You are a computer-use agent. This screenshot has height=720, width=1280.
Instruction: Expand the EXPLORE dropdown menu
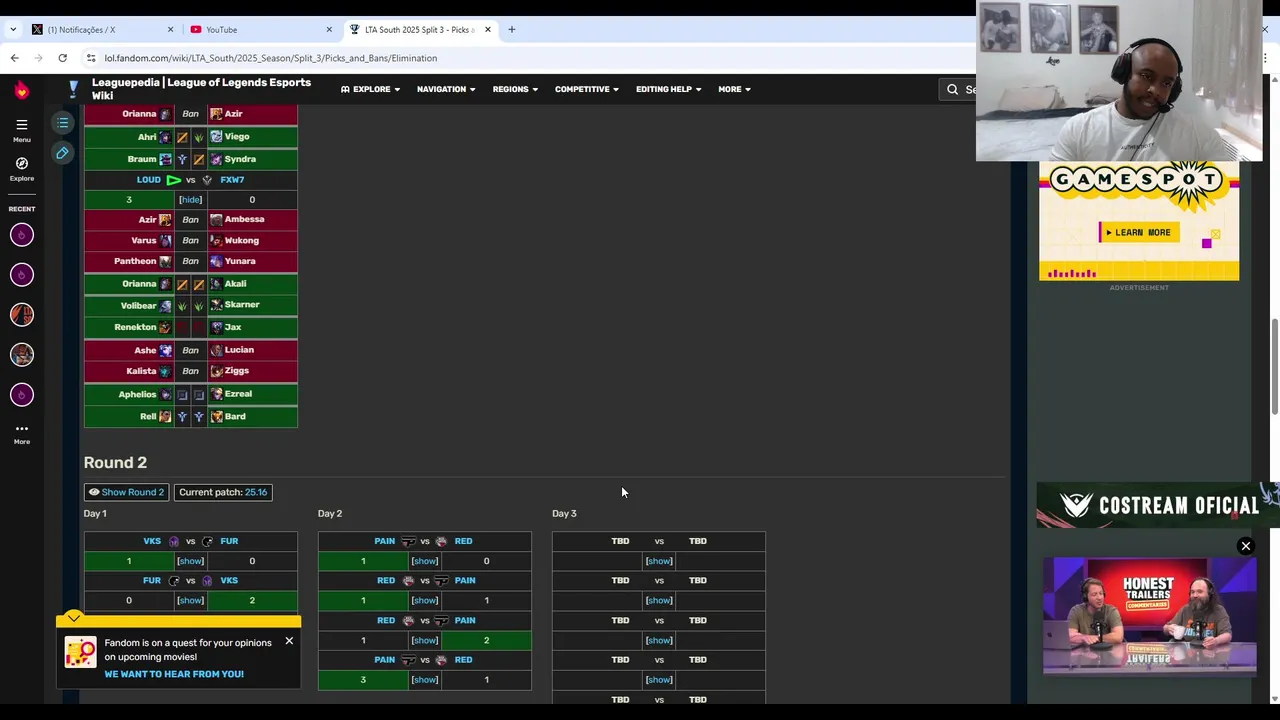(x=370, y=89)
